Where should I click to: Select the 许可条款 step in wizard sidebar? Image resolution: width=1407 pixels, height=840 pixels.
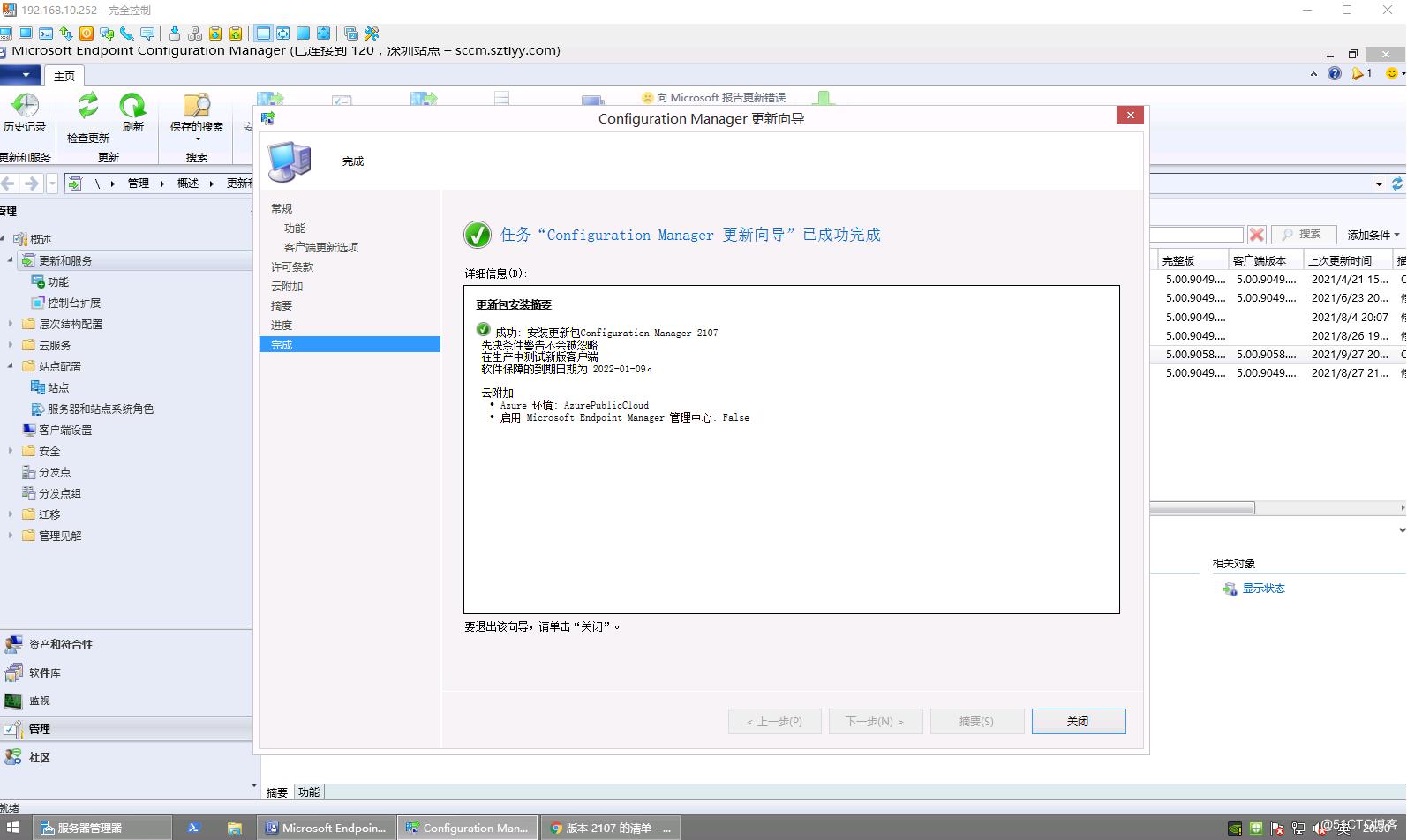coord(292,266)
